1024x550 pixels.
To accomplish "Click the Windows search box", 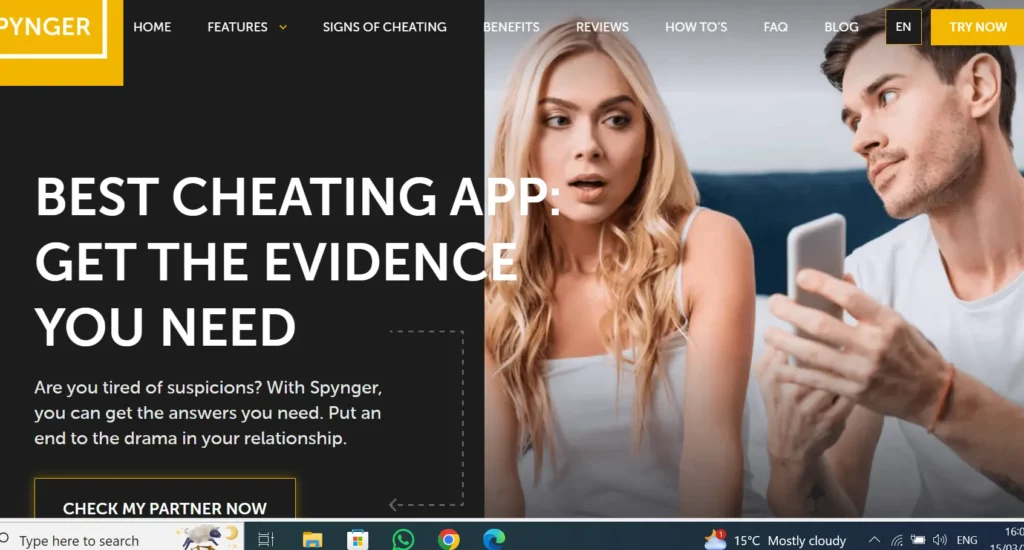I will 80,540.
